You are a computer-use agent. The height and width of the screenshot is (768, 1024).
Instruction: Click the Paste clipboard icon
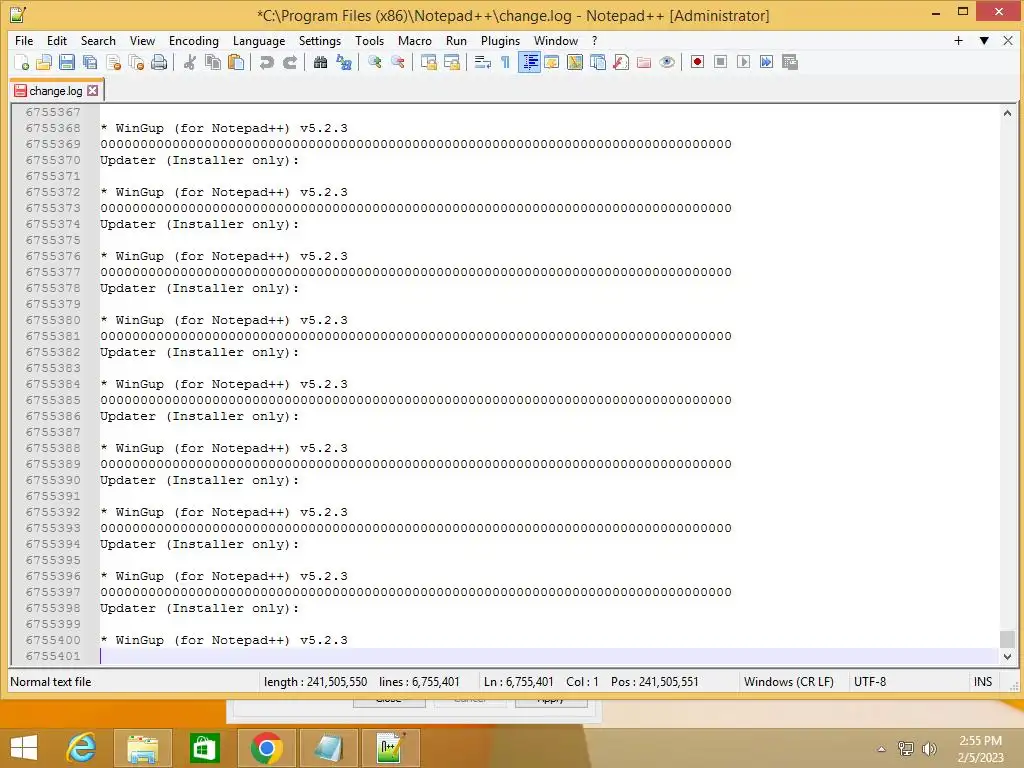tap(236, 62)
